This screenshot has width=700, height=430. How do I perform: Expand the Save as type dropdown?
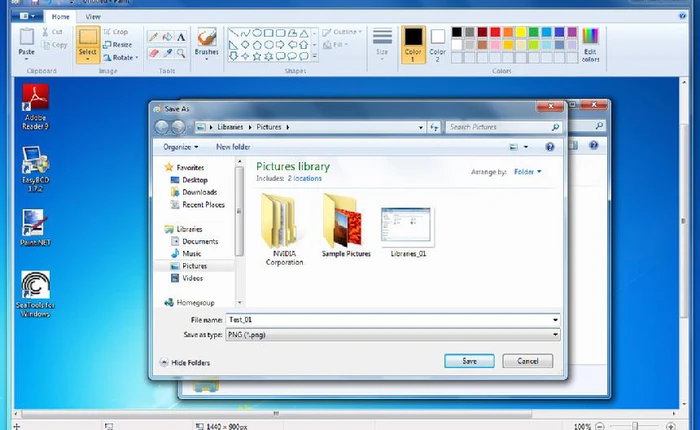[x=555, y=334]
